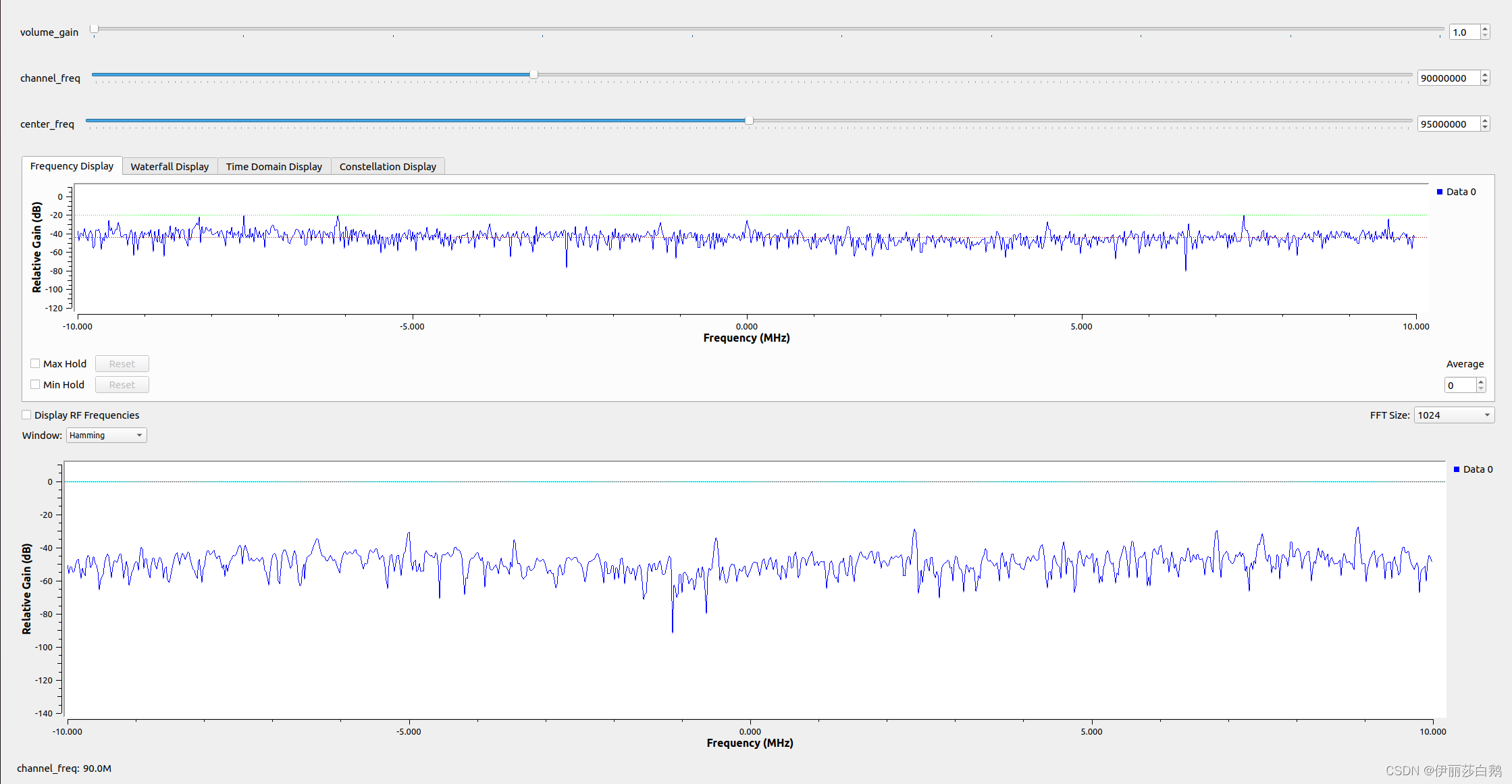
Task: Click the center_freq slider handle
Action: click(x=749, y=120)
